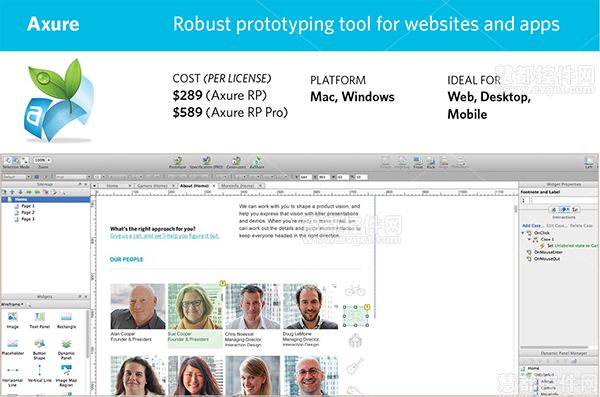Collapse the Home sitemap node
This screenshot has width=600, height=397.
click(4, 199)
